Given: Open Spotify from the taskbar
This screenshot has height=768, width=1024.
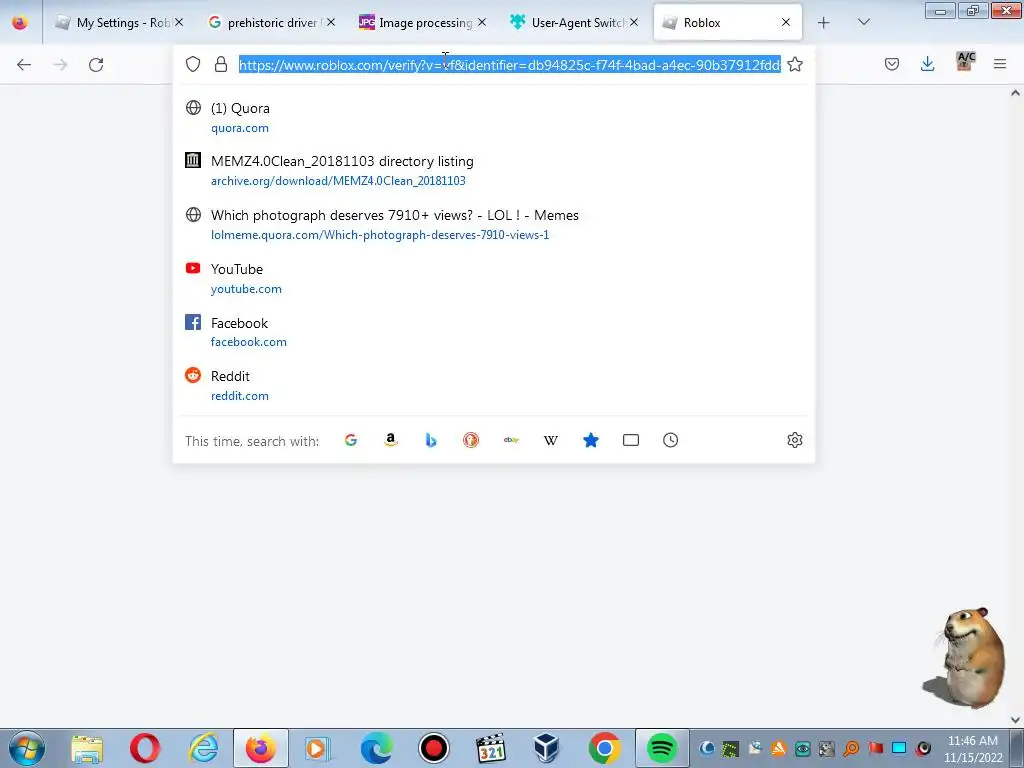Looking at the screenshot, I should coord(662,748).
